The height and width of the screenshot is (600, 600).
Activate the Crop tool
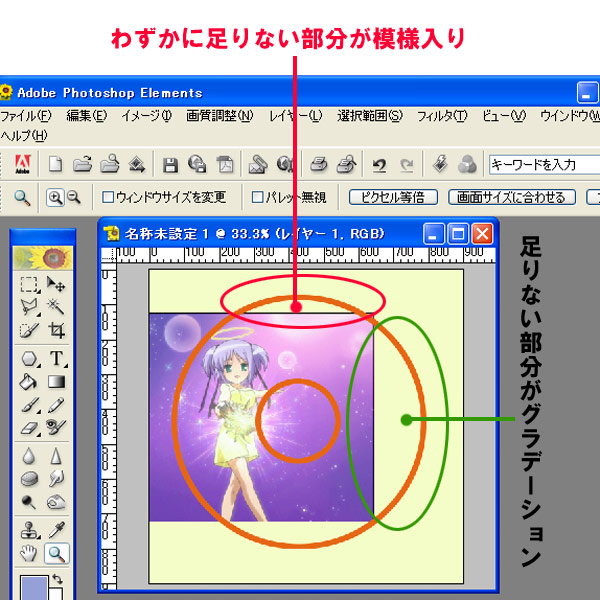coord(56,330)
